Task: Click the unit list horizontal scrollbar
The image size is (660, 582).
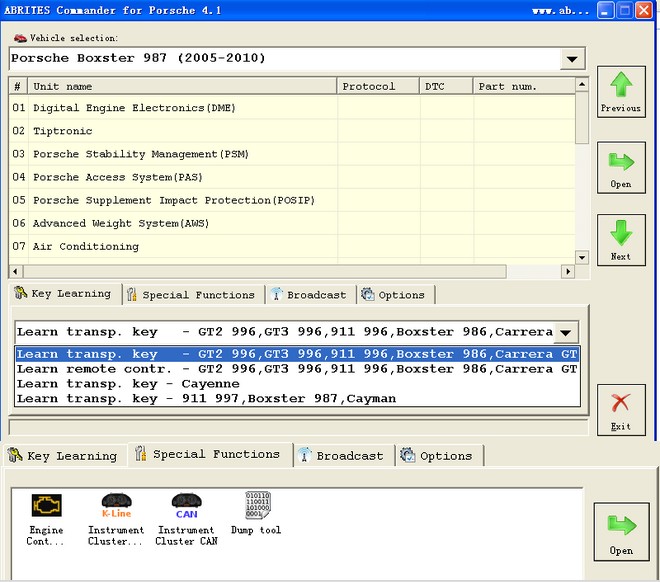Action: (290, 272)
